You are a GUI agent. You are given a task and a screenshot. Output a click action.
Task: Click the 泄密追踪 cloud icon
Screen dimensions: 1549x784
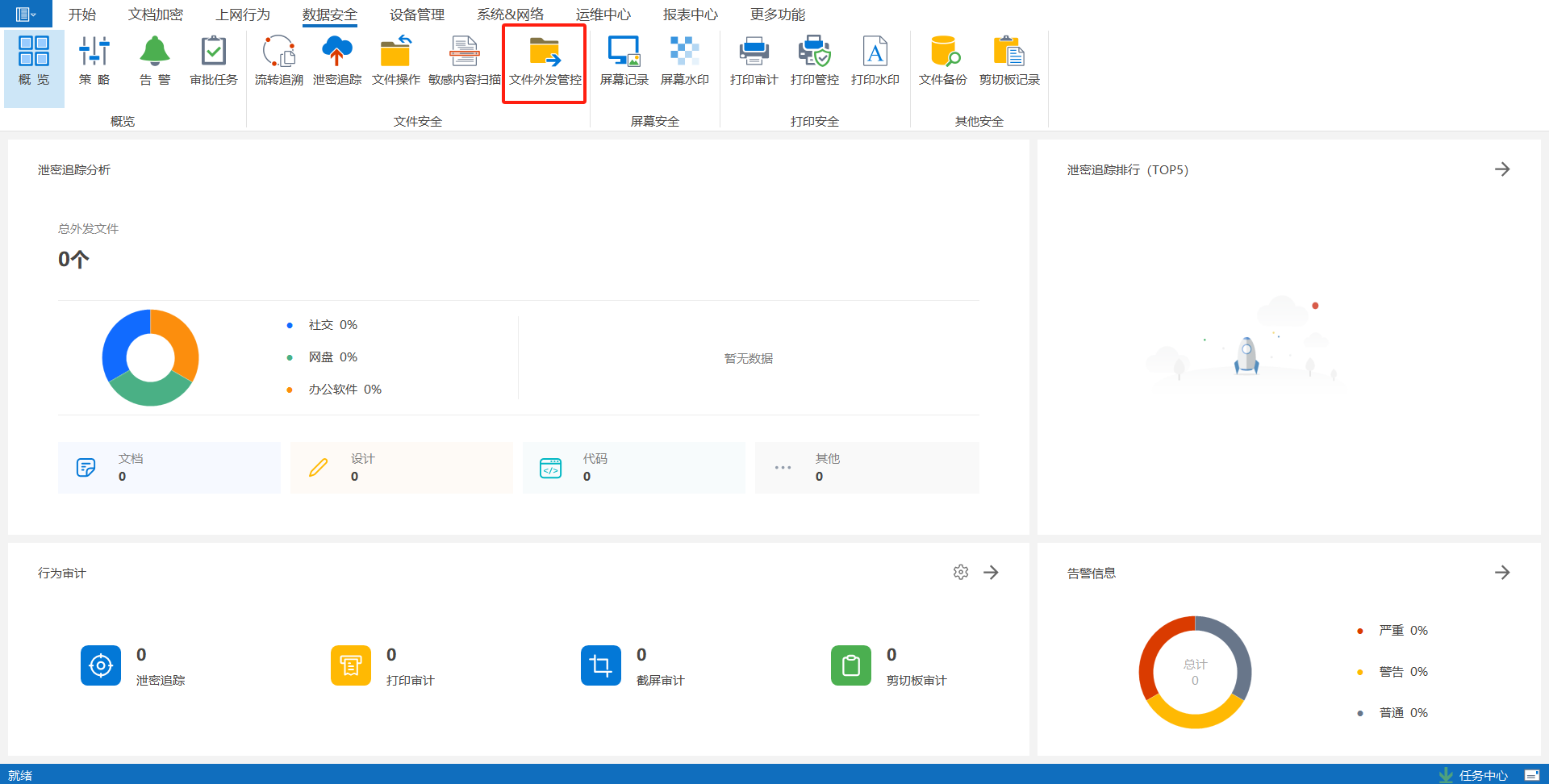336,52
